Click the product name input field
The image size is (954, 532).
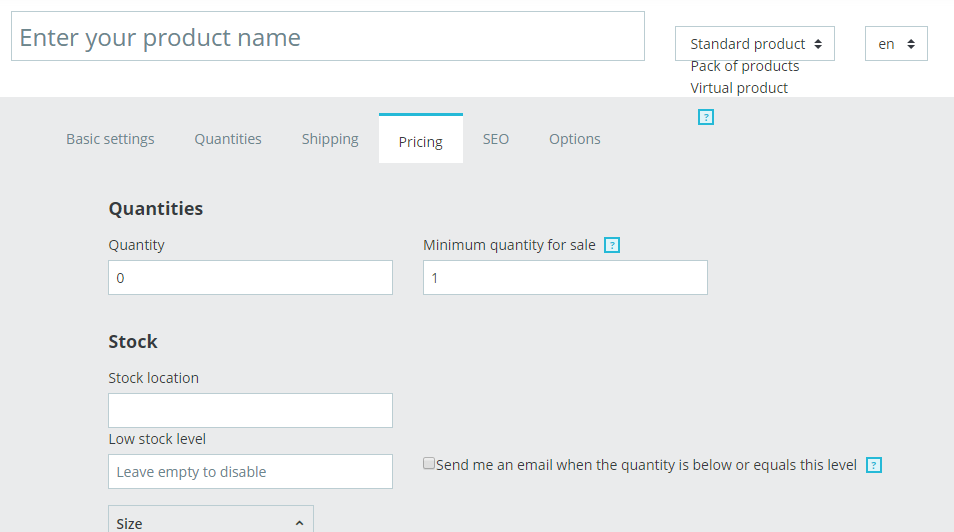coord(327,37)
